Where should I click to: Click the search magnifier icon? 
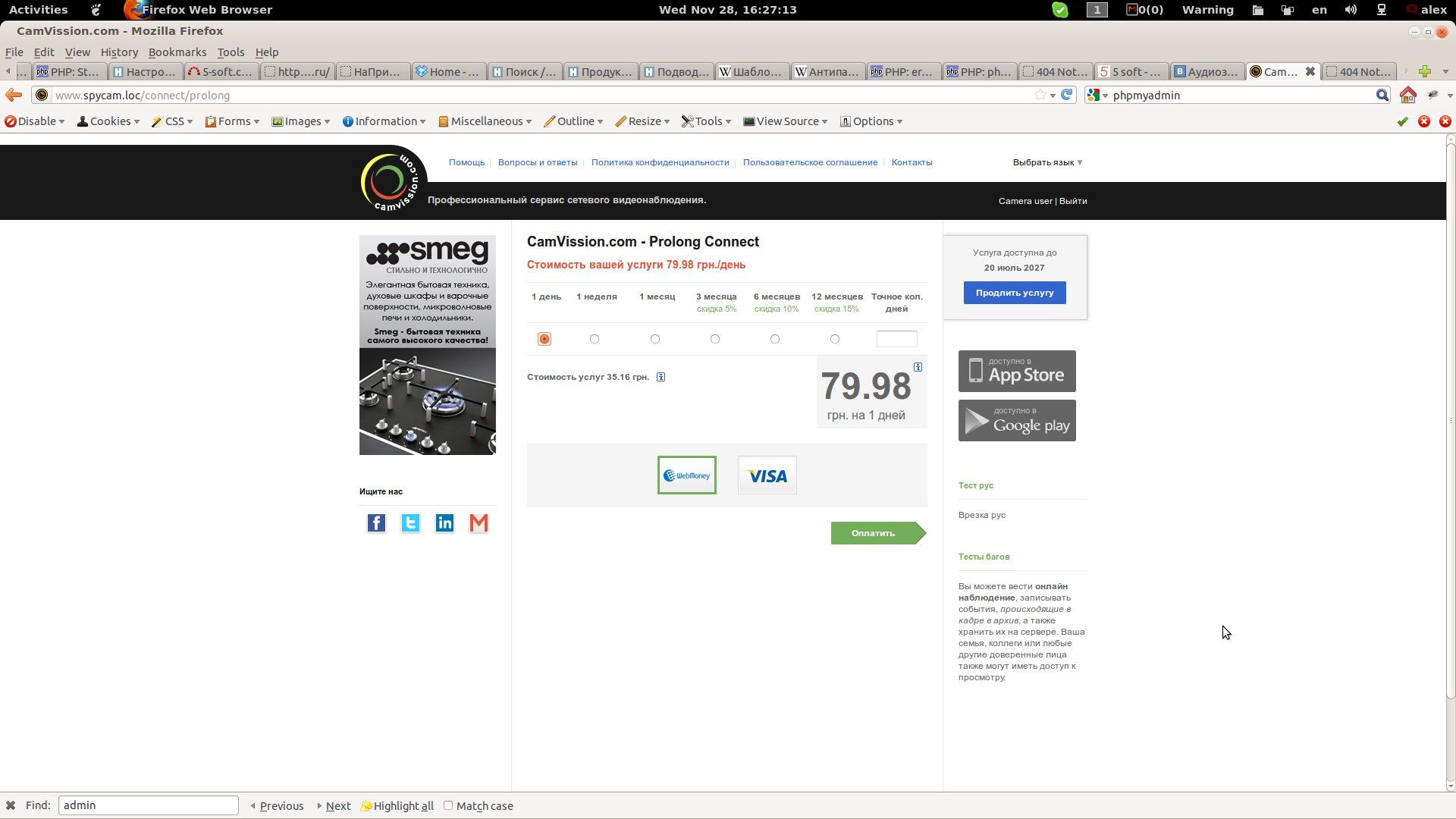1382,95
